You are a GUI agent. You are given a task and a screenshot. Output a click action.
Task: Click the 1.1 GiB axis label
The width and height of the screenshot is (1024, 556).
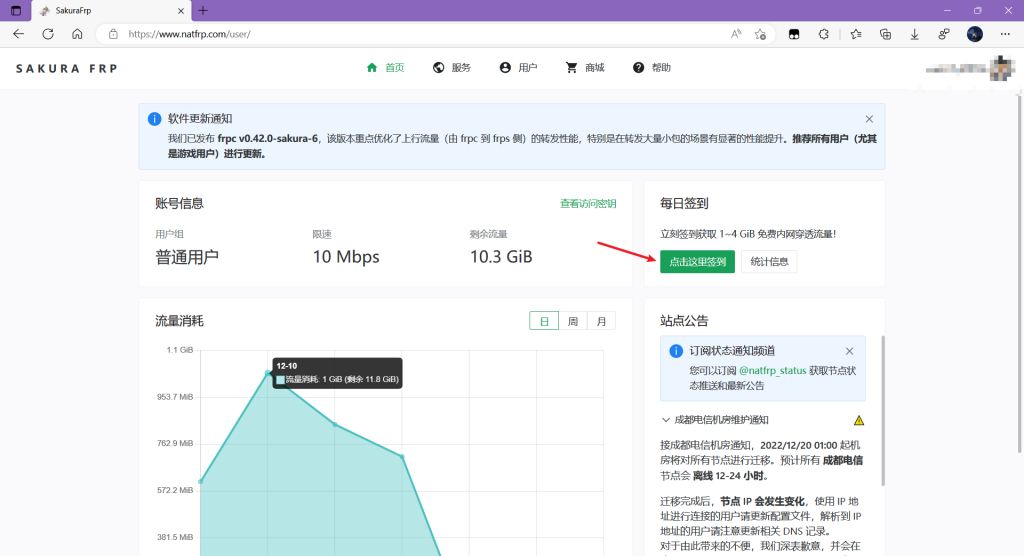[x=180, y=350]
